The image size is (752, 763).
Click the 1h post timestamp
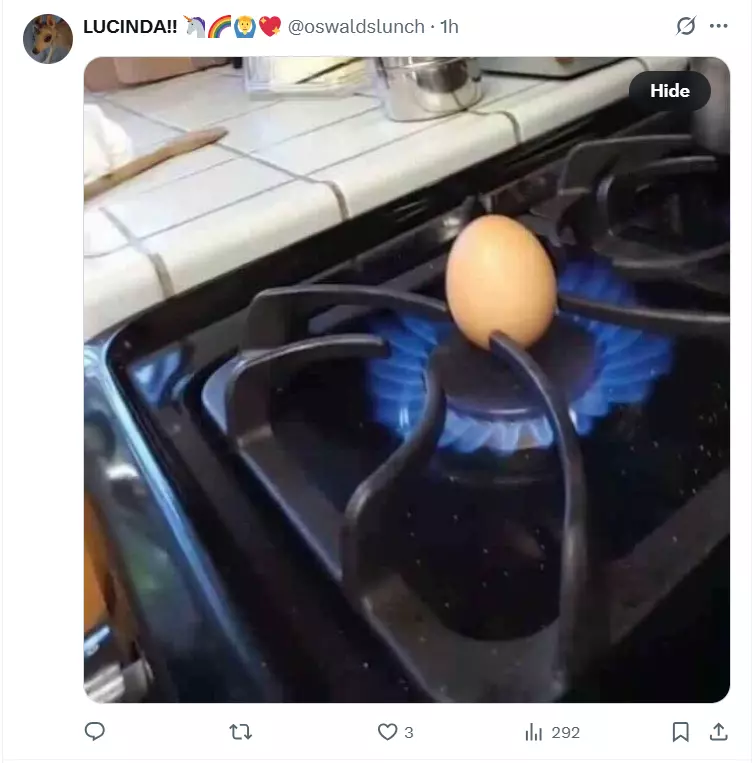coord(449,27)
